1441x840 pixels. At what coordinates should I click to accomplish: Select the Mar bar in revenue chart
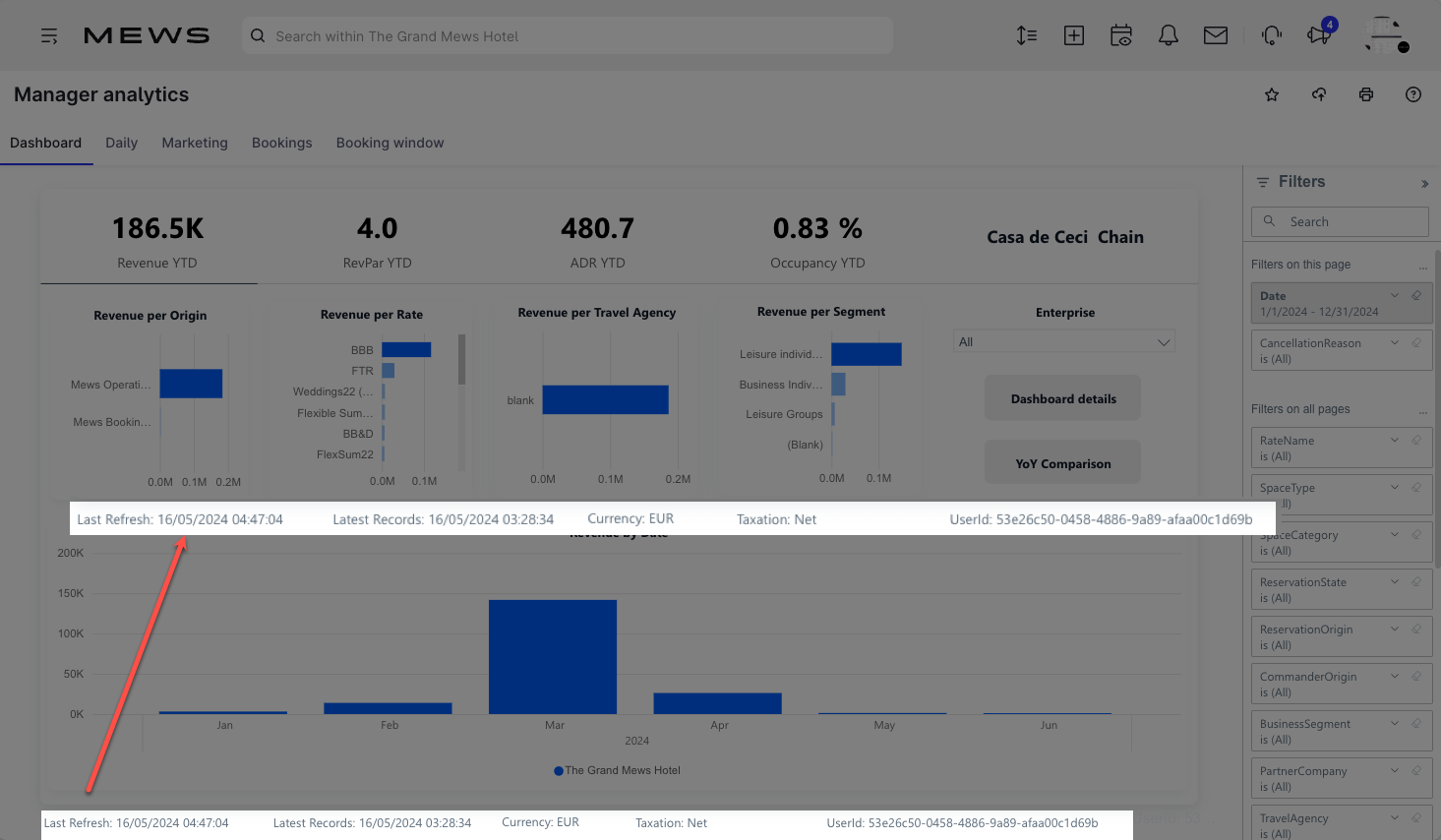pos(553,657)
